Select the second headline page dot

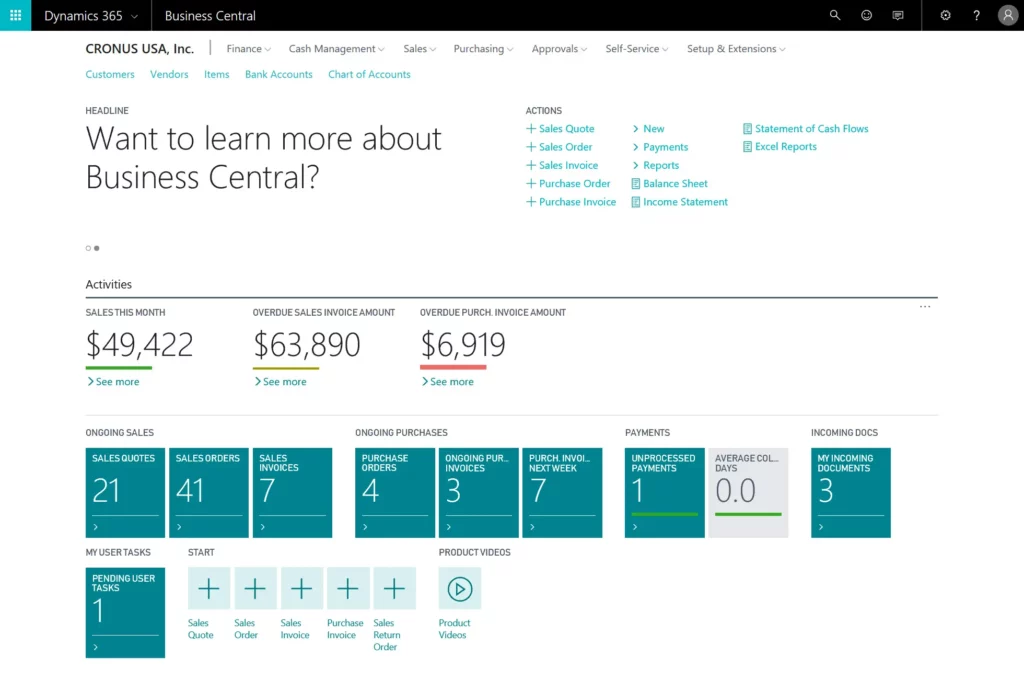97,248
